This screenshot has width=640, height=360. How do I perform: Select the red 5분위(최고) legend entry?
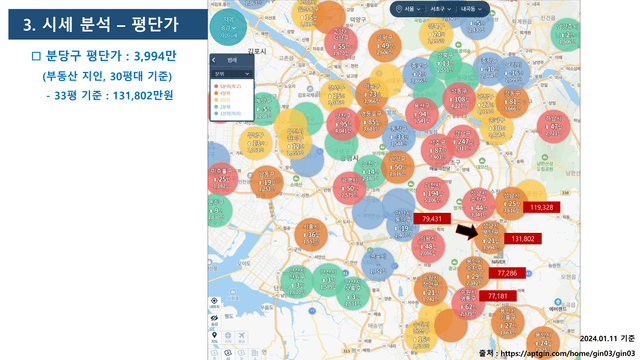coord(228,86)
